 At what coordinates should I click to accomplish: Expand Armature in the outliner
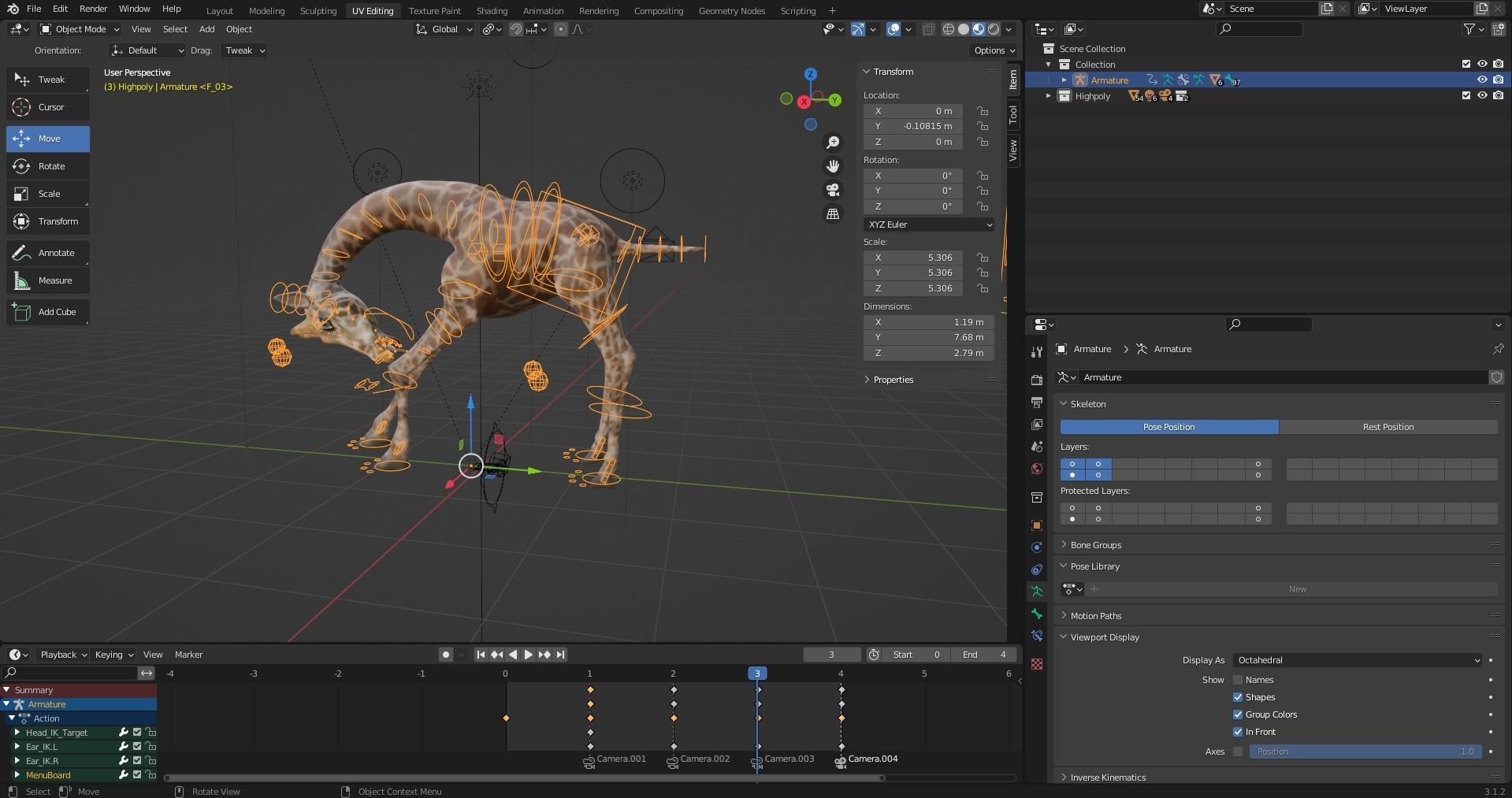[x=1064, y=80]
